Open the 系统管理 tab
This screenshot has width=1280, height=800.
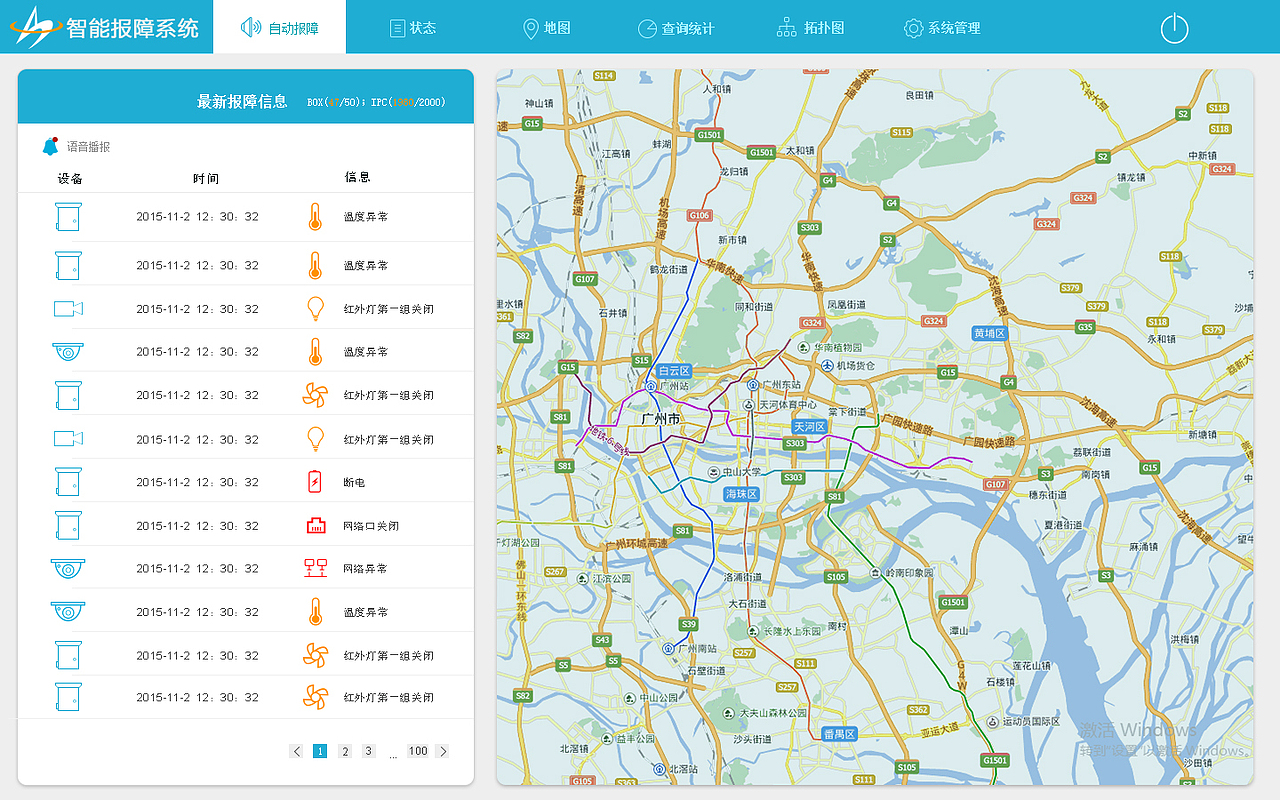942,28
